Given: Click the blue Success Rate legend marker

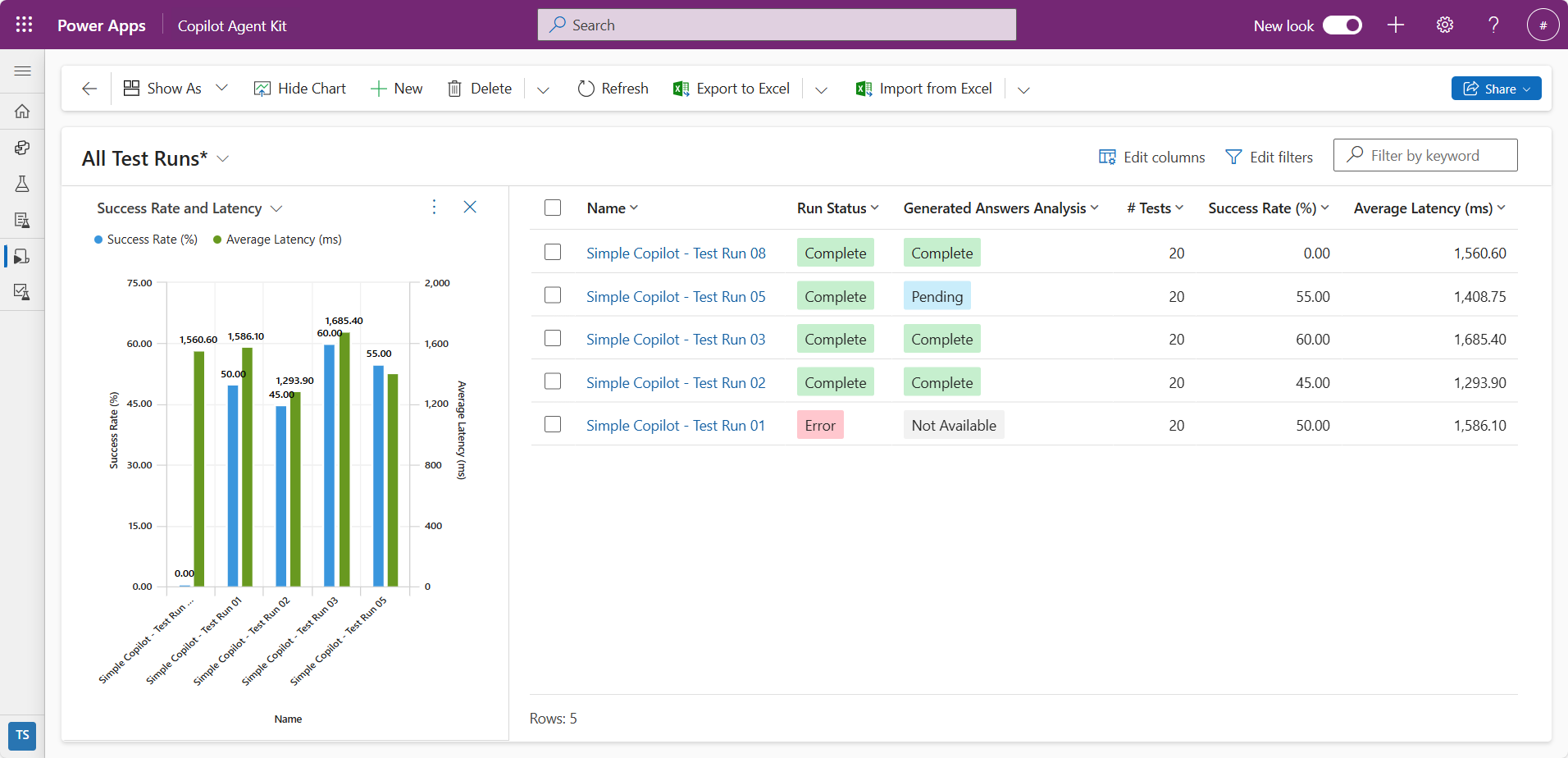Looking at the screenshot, I should pyautogui.click(x=98, y=240).
